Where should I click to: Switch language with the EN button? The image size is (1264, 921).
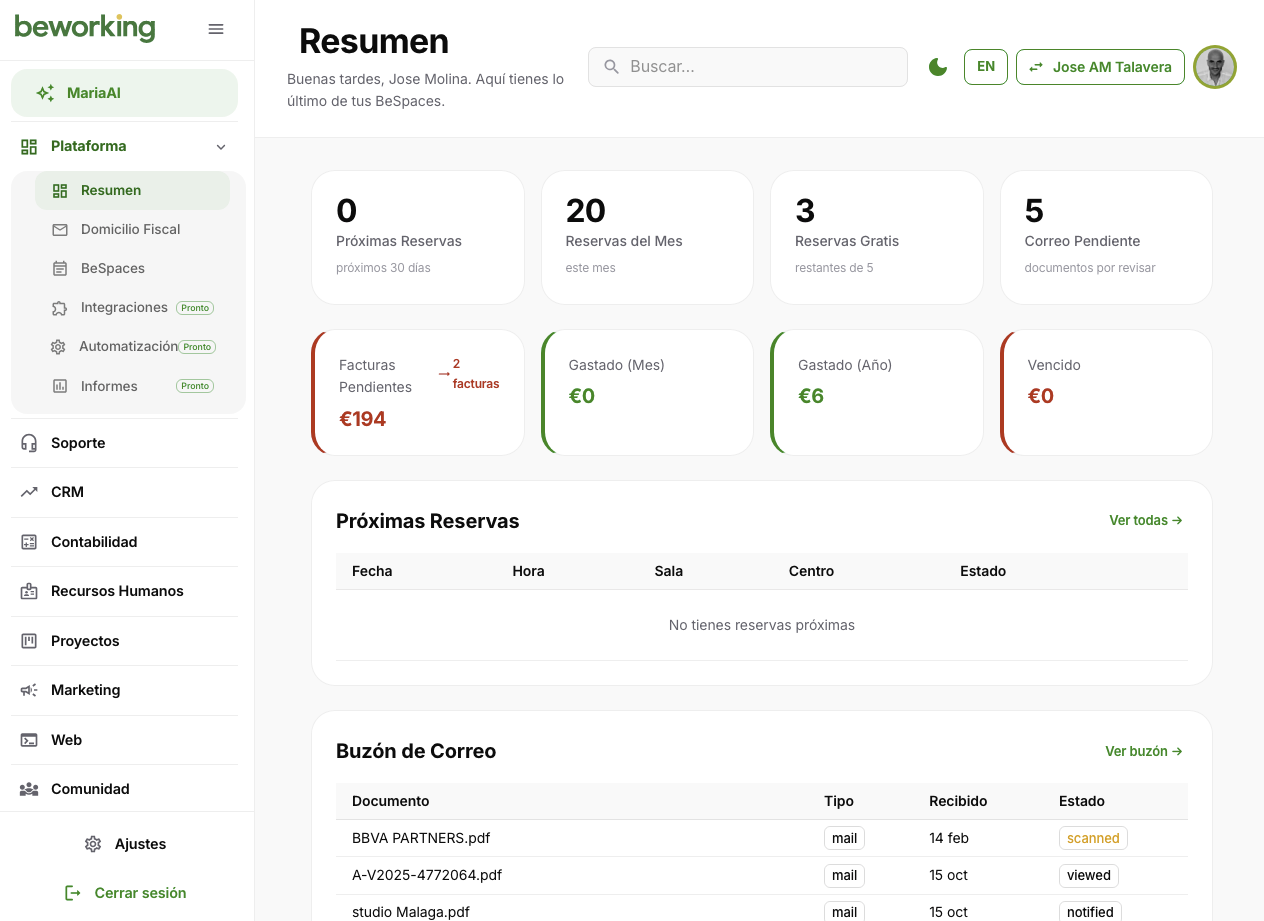click(x=985, y=67)
